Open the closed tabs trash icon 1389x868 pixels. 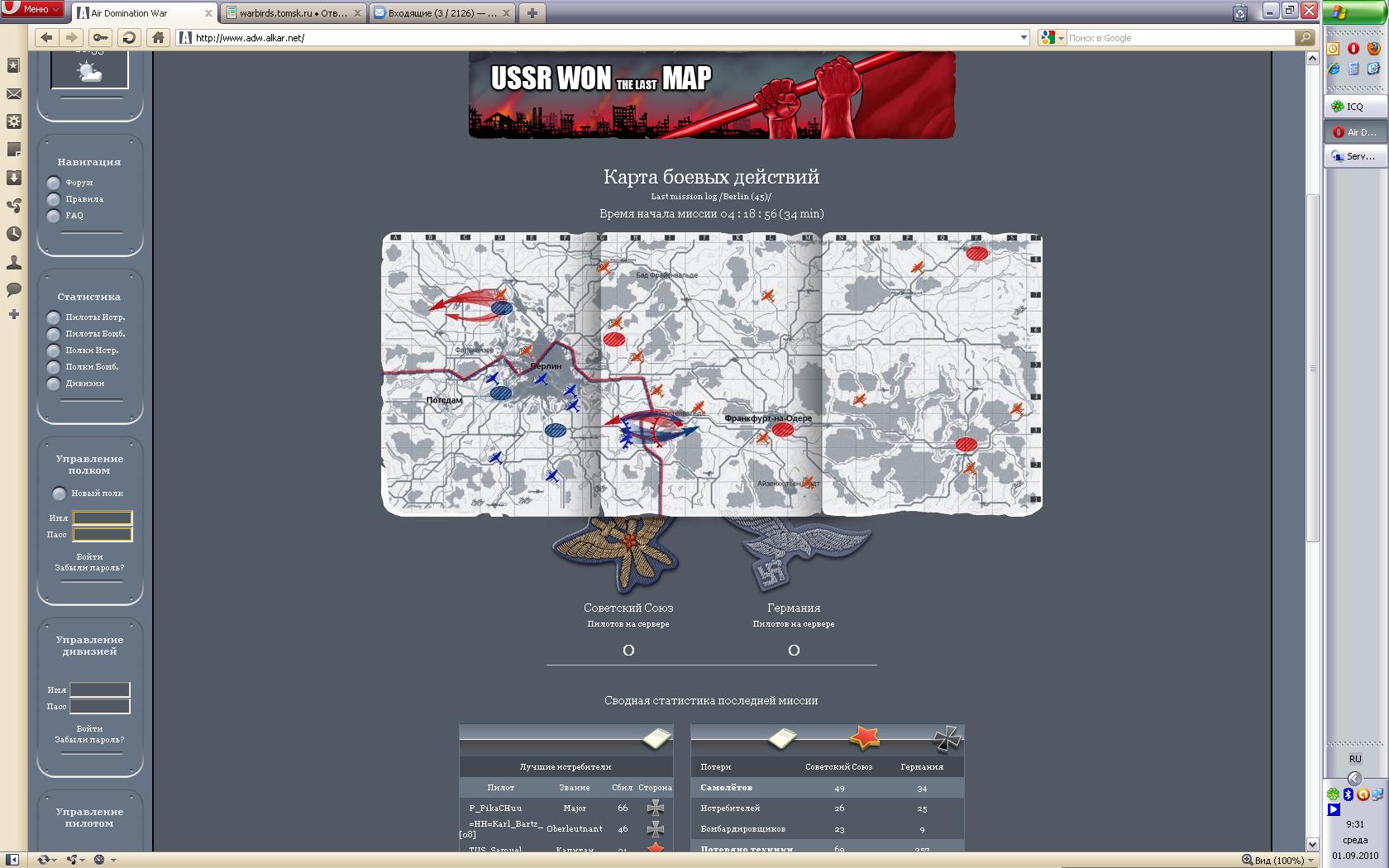coord(1239,12)
